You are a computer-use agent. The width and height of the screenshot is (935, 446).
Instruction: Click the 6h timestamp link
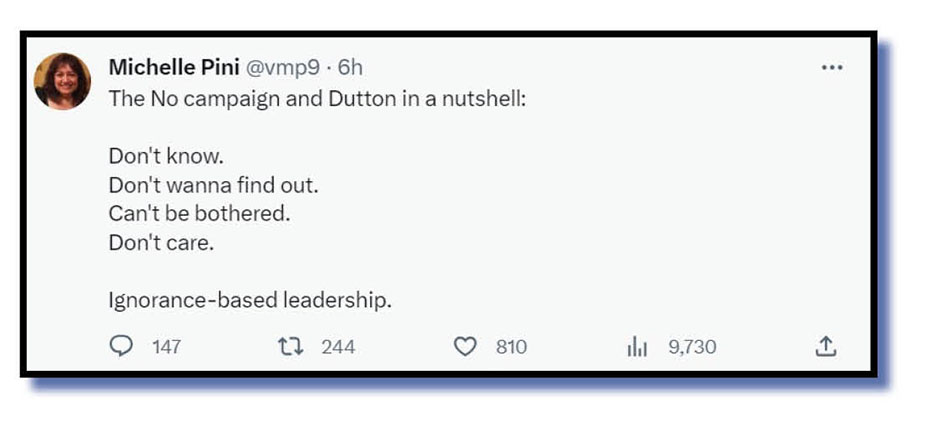[349, 67]
